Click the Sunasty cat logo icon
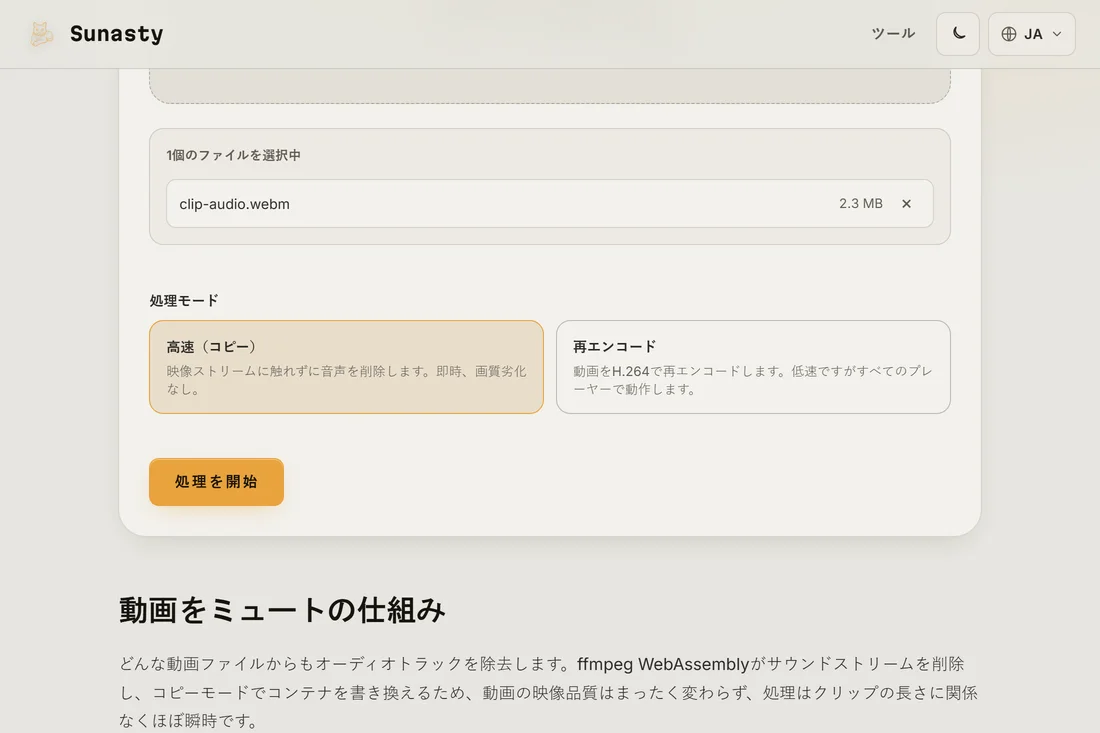Viewport: 1100px width, 733px height. 41,34
